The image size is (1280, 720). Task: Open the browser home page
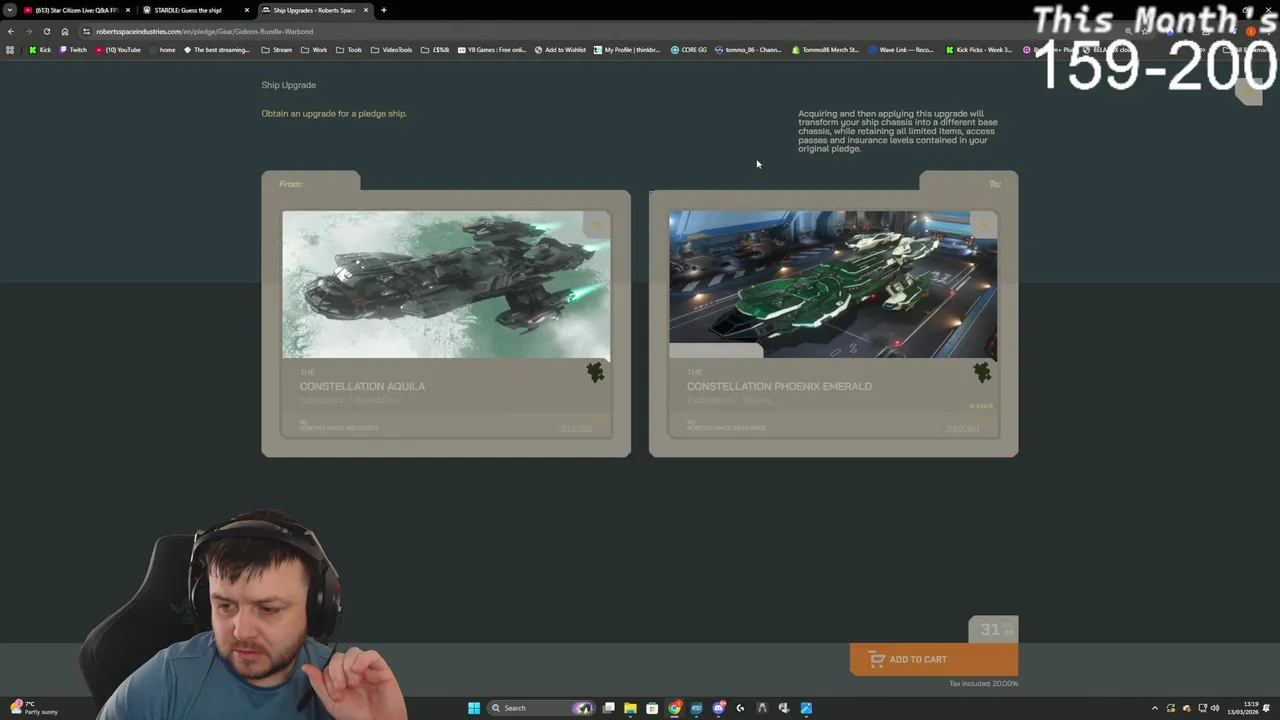pyautogui.click(x=65, y=31)
